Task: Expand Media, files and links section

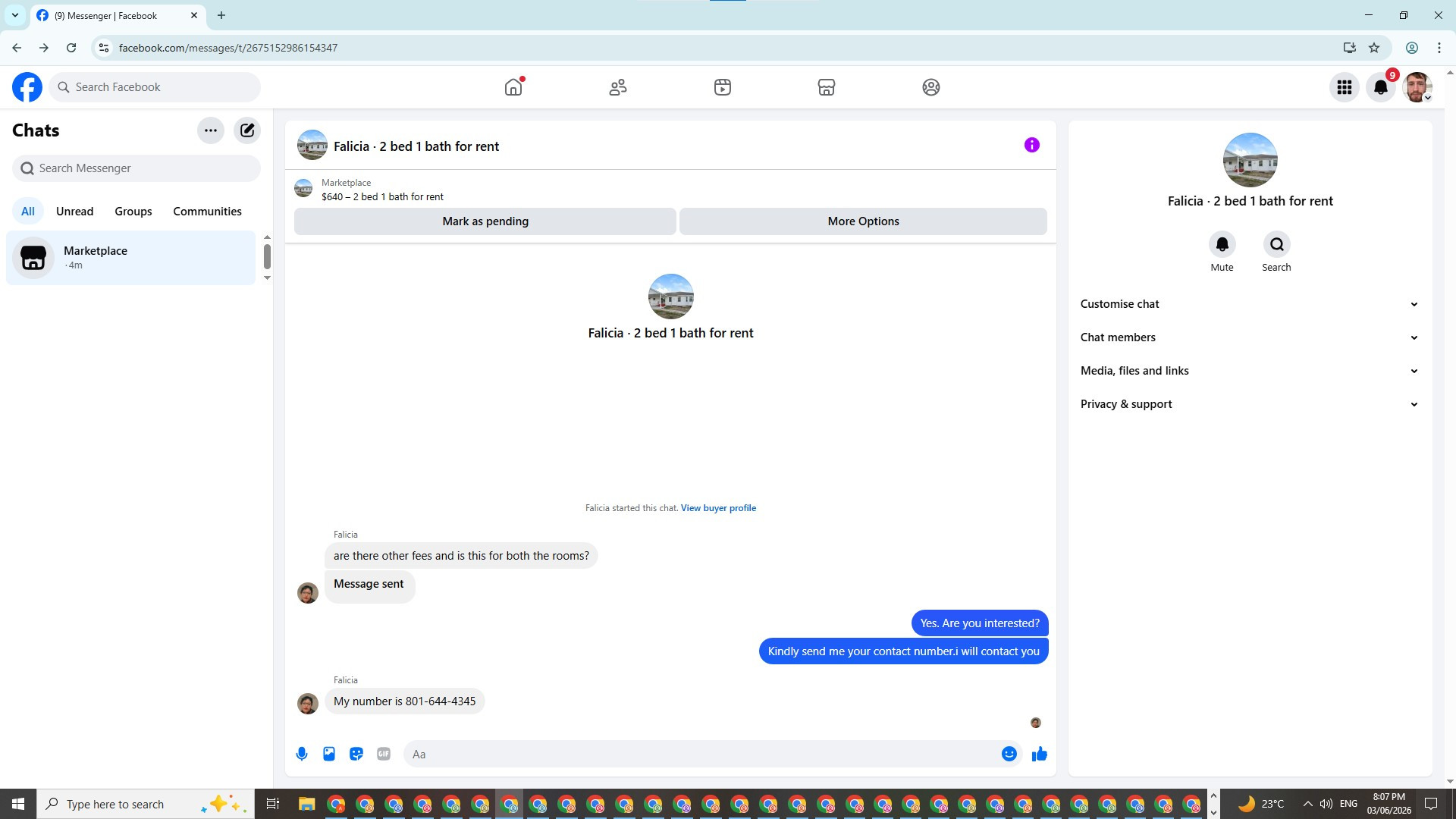Action: (1249, 371)
